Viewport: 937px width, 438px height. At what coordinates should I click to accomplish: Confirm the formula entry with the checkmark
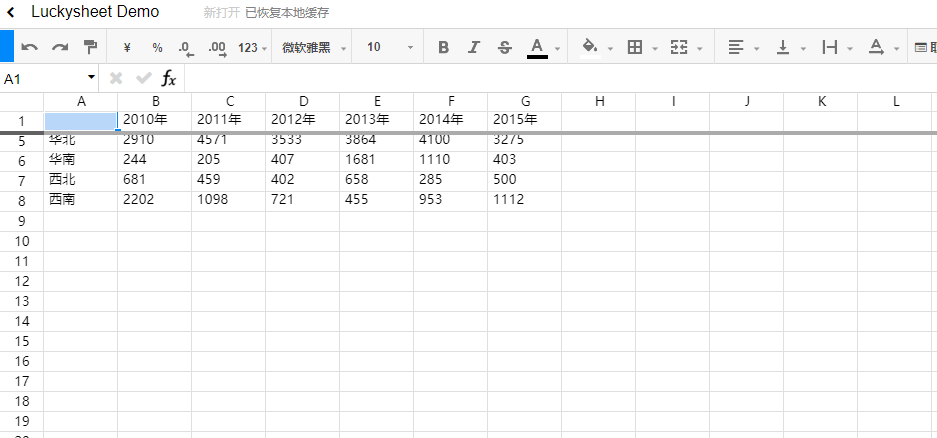143,78
